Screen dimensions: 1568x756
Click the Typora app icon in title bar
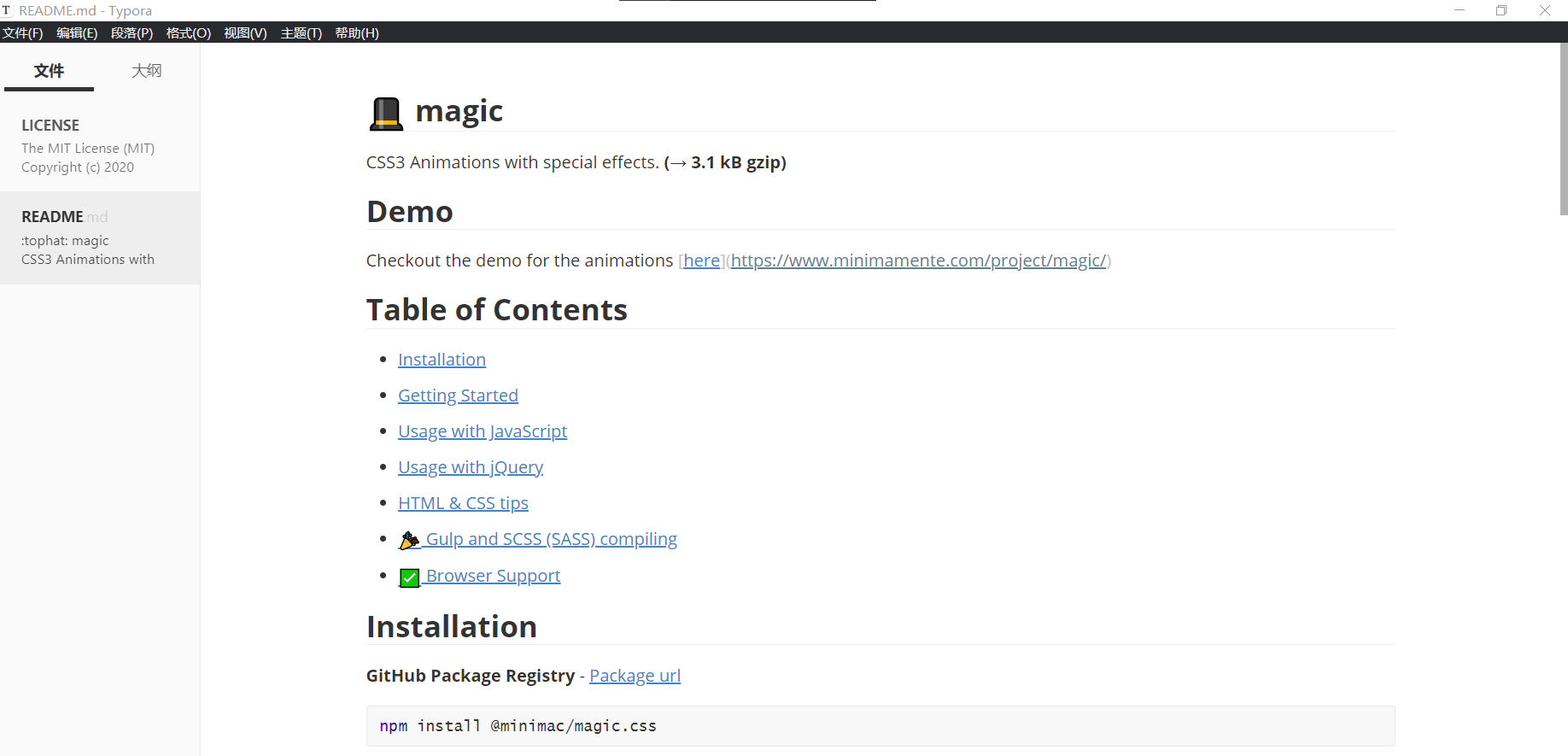[x=8, y=10]
